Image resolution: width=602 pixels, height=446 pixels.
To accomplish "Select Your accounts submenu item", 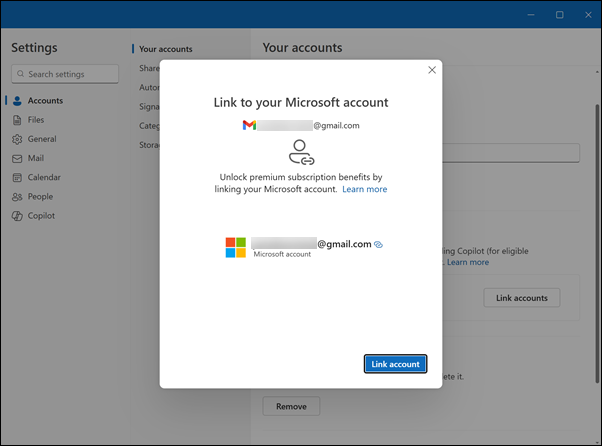I will click(165, 49).
